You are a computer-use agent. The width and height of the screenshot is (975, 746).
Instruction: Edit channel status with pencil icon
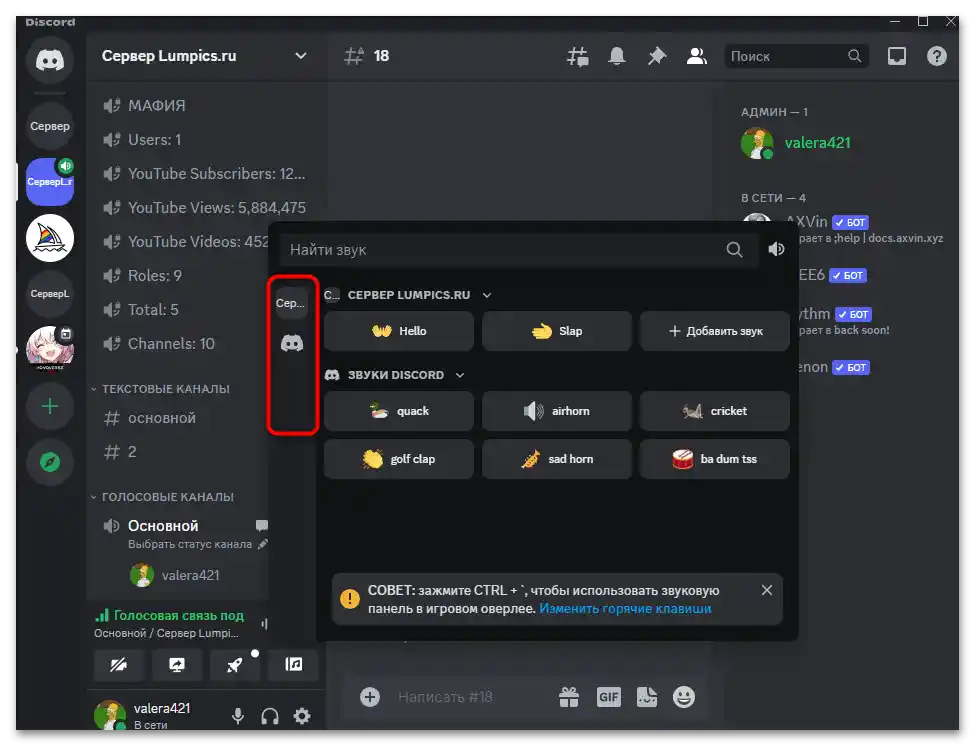(263, 544)
